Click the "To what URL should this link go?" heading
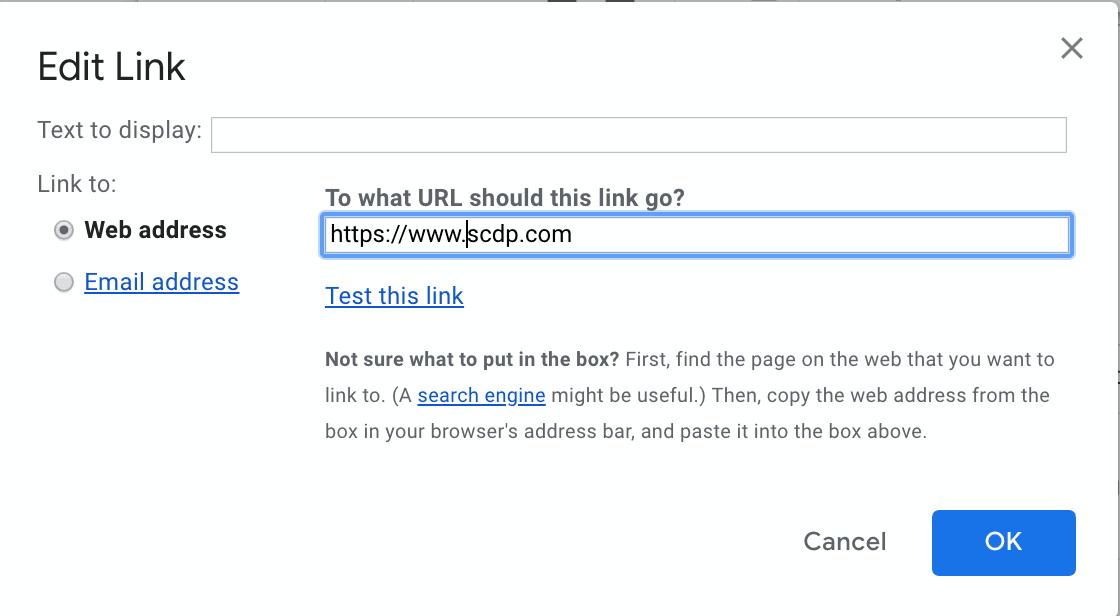The width and height of the screenshot is (1120, 616). [504, 197]
